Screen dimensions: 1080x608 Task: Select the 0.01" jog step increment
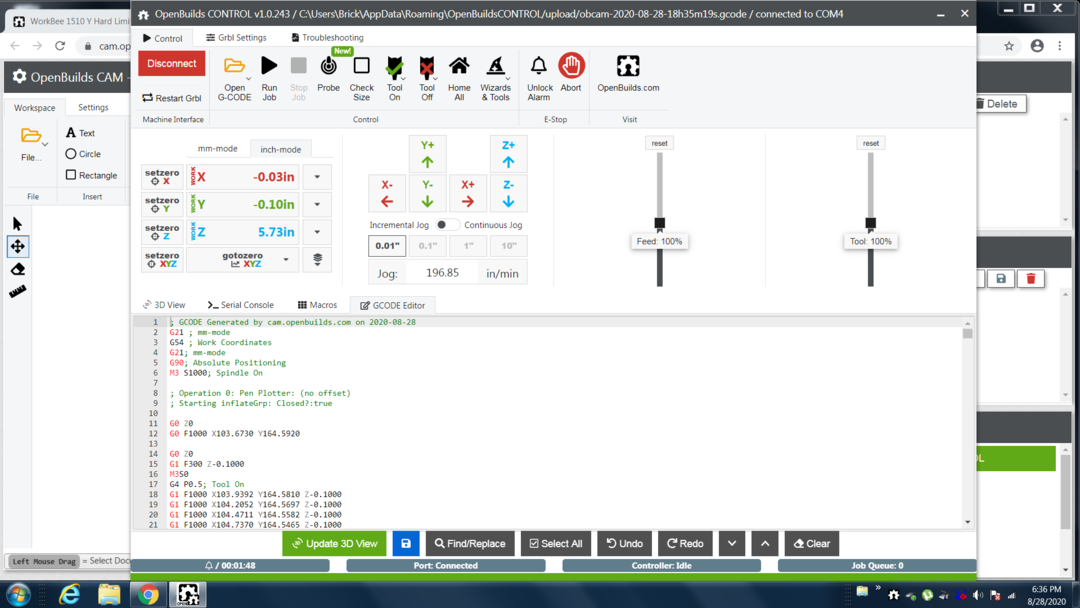[x=387, y=246]
